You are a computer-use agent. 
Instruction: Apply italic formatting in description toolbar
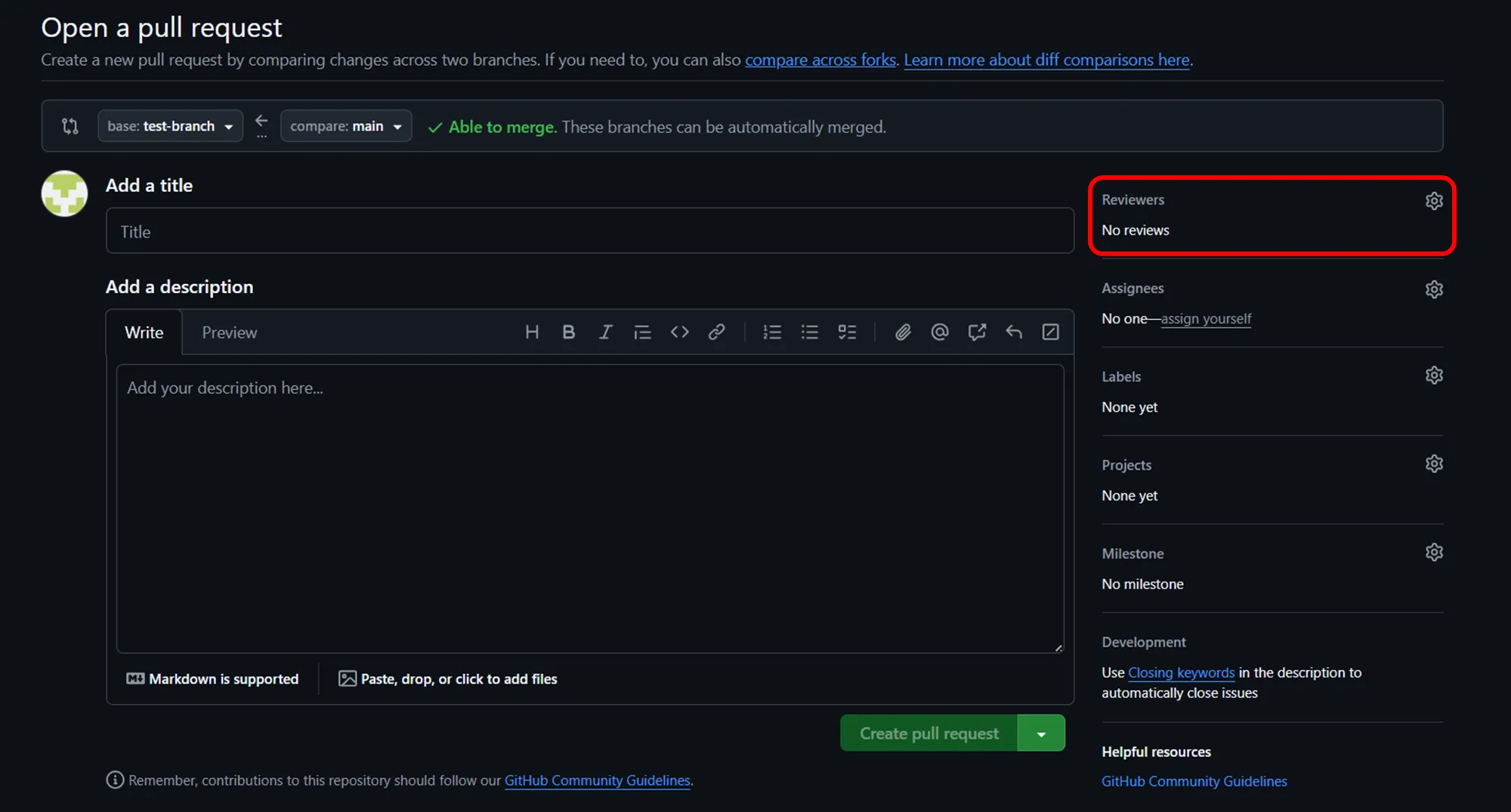pyautogui.click(x=605, y=332)
